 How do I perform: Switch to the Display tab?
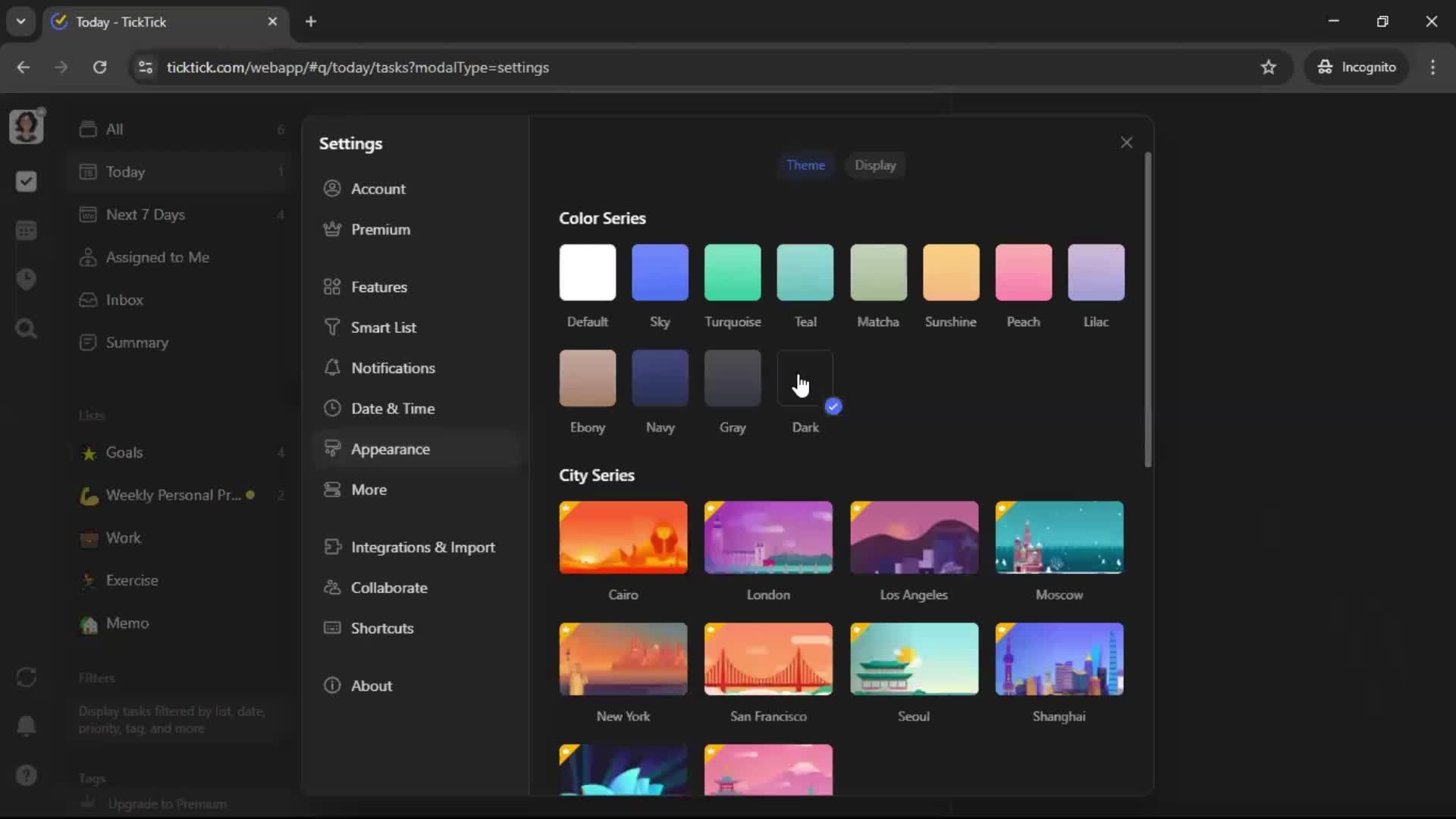(x=874, y=165)
